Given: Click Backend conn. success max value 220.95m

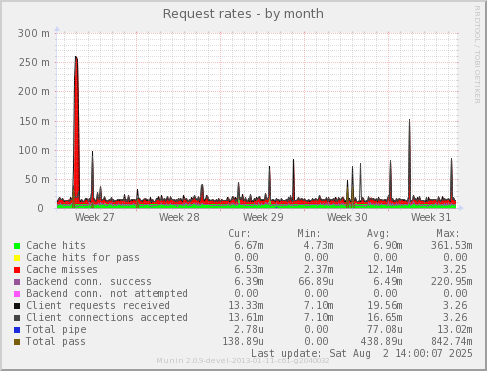Looking at the screenshot, I should click(451, 282).
